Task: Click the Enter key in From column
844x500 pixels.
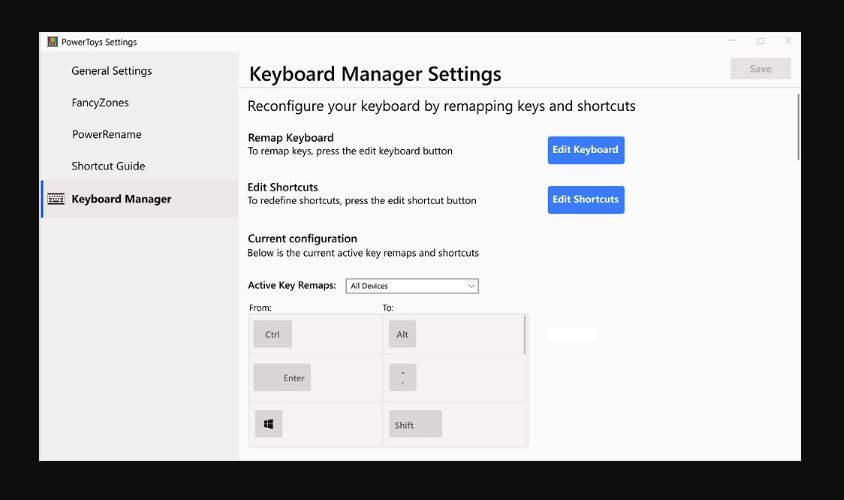Action: coord(282,377)
